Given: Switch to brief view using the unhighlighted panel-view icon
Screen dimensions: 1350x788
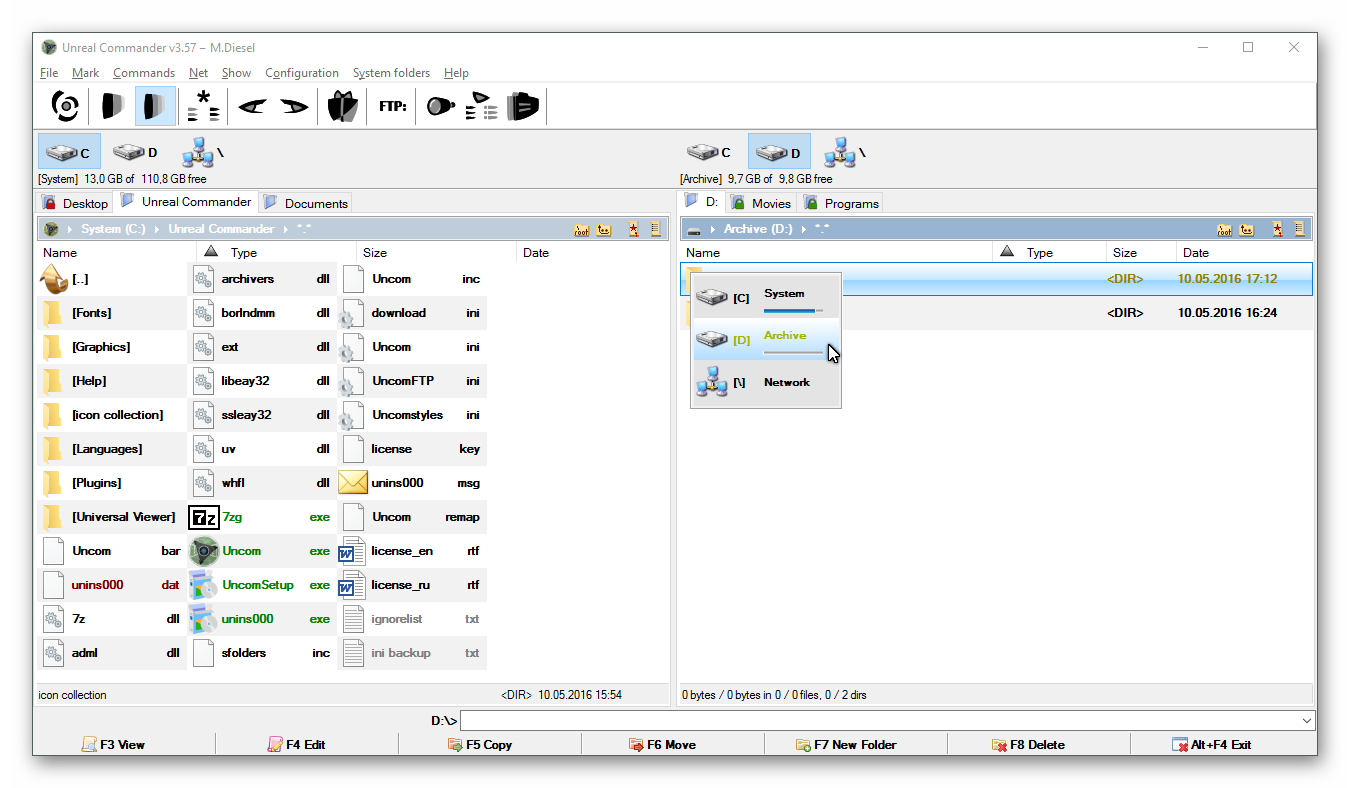Looking at the screenshot, I should (112, 105).
